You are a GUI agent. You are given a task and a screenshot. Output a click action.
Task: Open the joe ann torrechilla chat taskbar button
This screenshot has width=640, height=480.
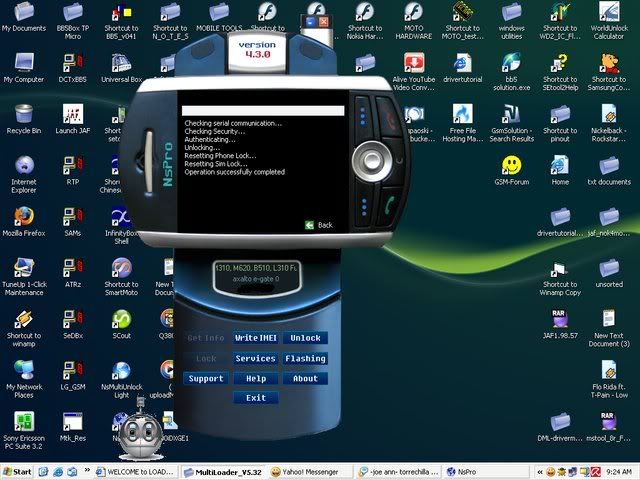click(398, 472)
